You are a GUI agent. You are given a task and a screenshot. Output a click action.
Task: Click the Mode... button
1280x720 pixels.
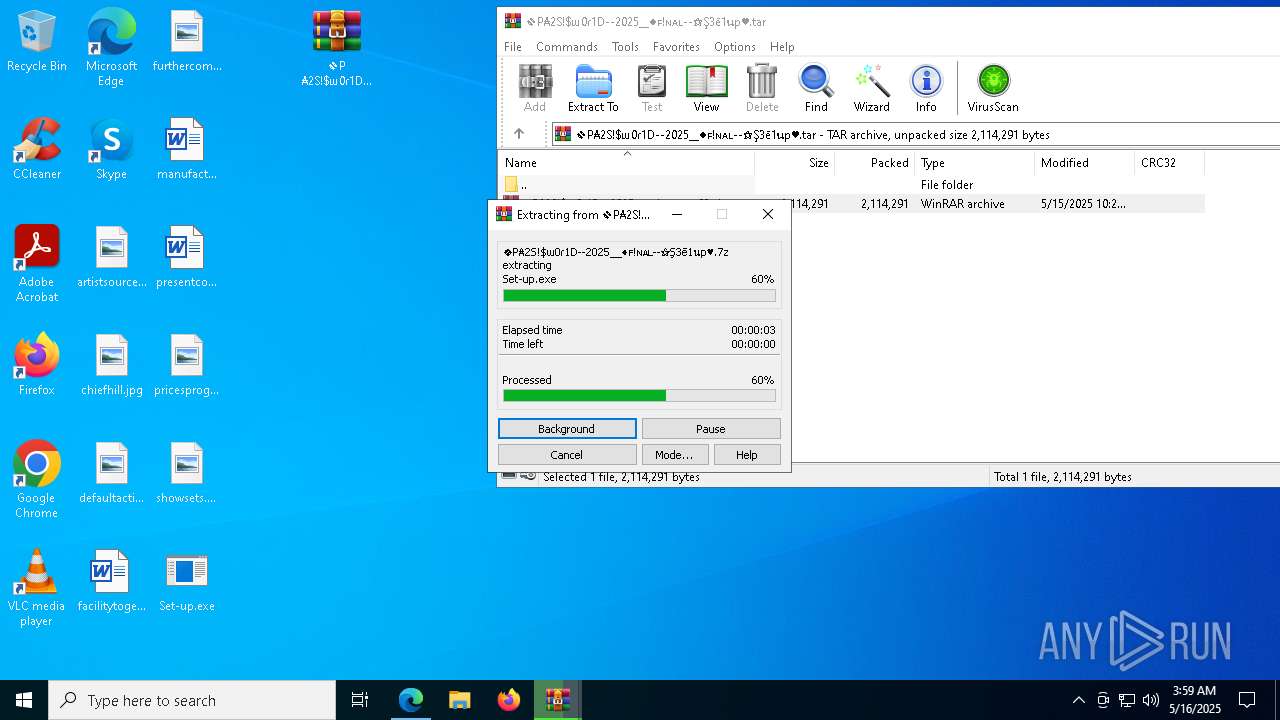pos(674,455)
